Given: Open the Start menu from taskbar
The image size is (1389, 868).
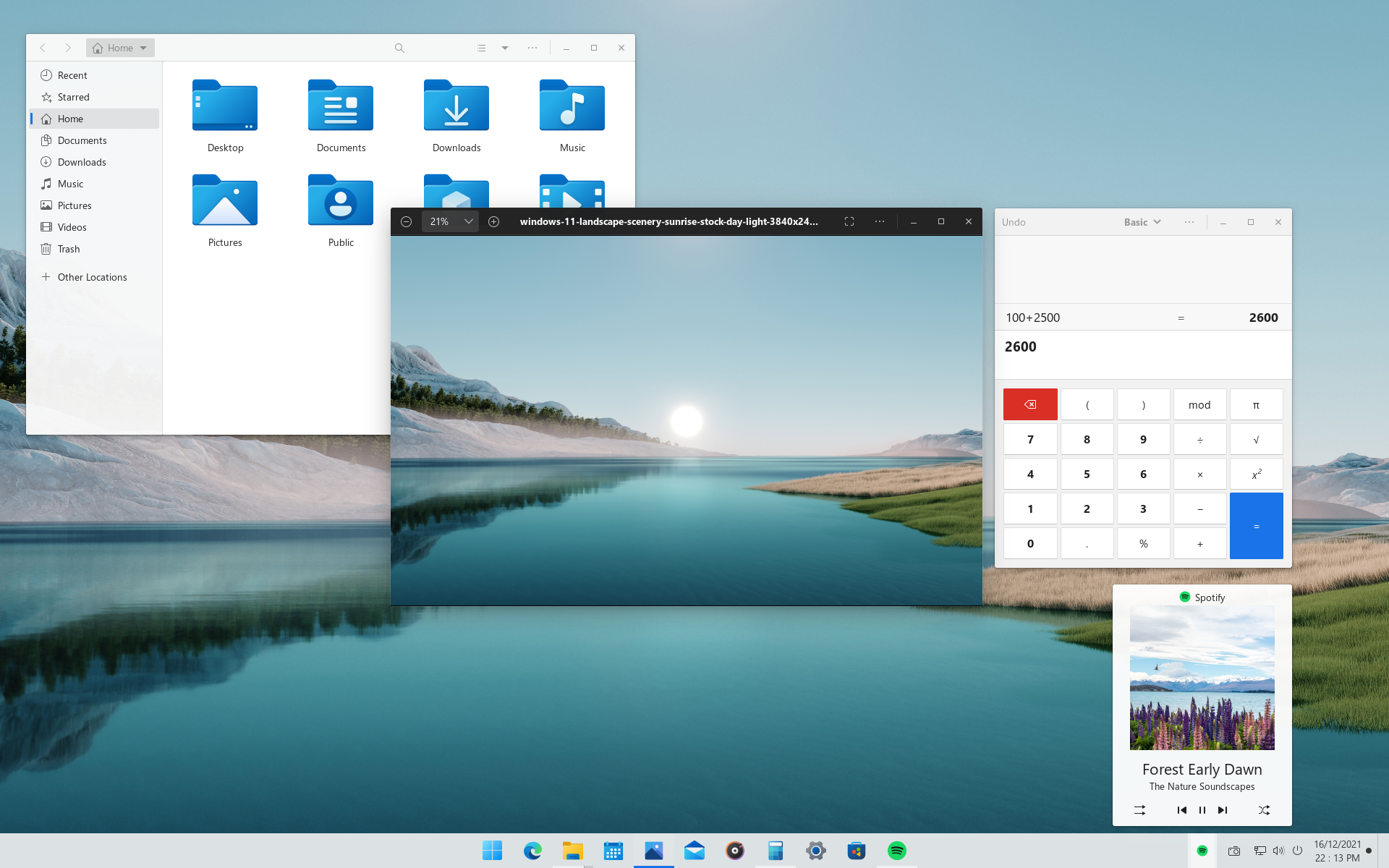Looking at the screenshot, I should point(492,851).
